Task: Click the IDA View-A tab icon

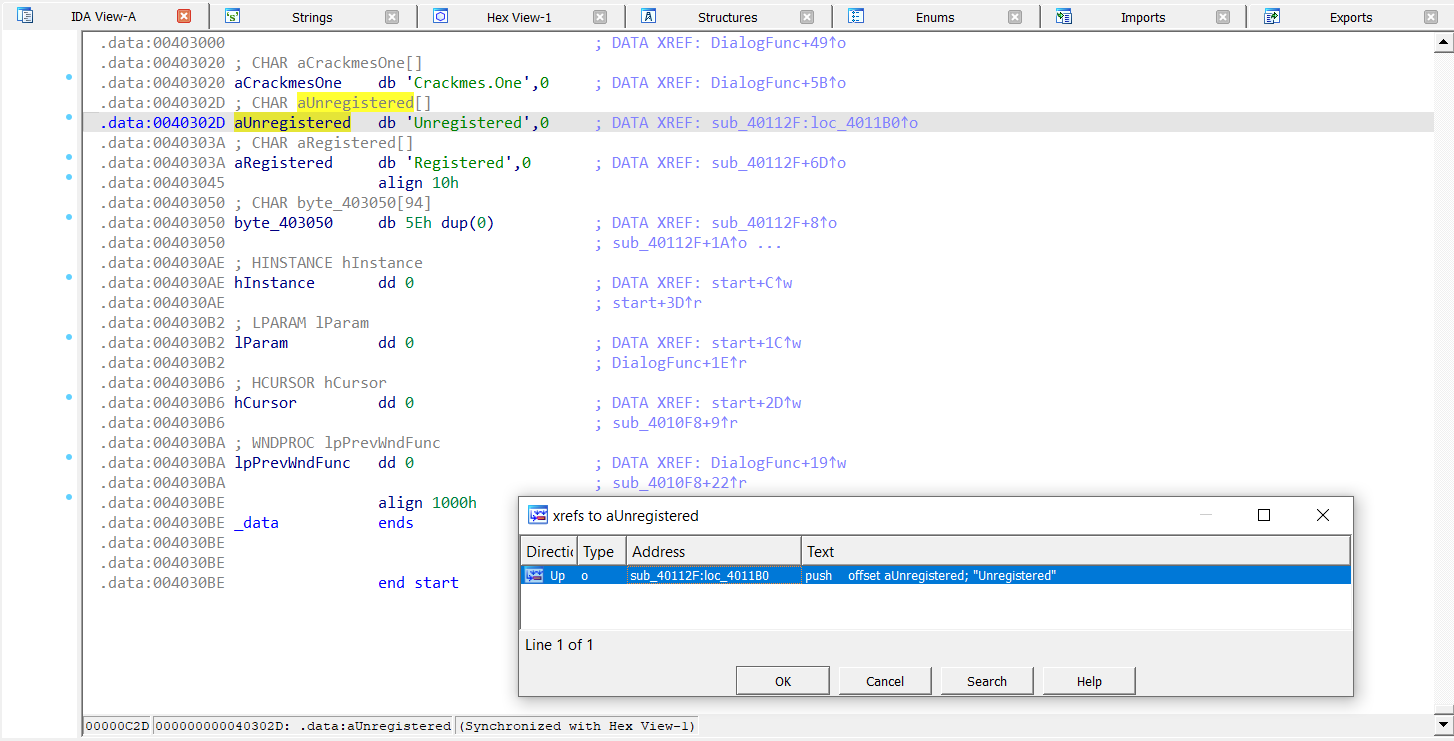Action: tap(26, 16)
